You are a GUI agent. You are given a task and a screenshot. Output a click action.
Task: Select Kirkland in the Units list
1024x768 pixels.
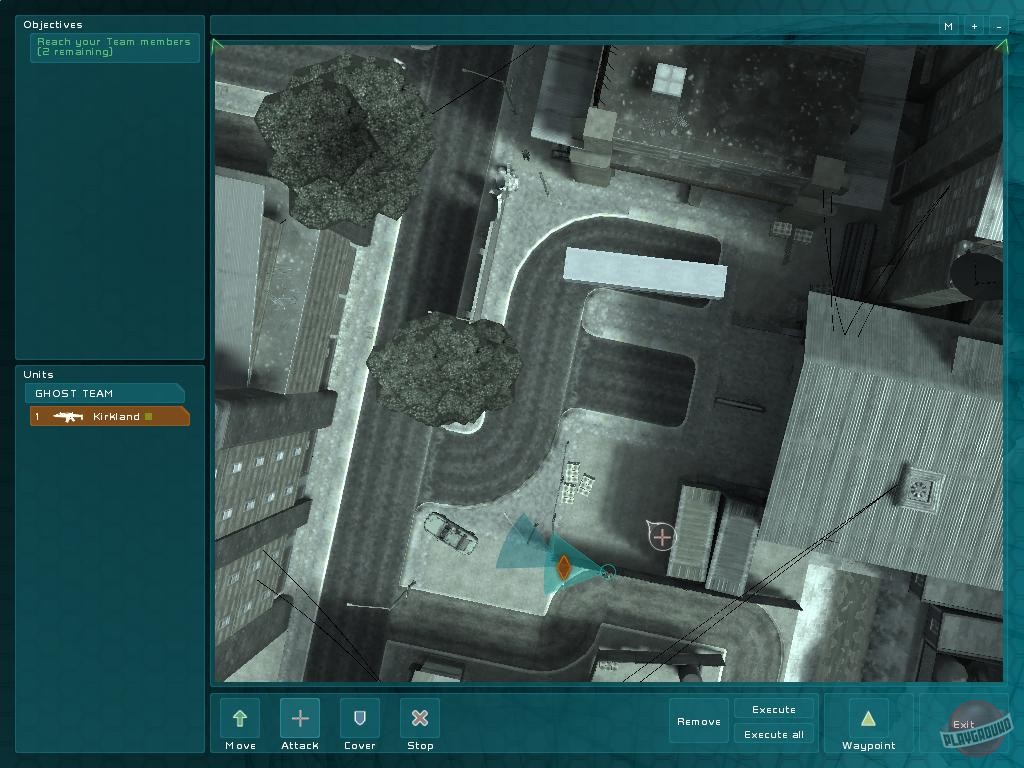(116, 417)
